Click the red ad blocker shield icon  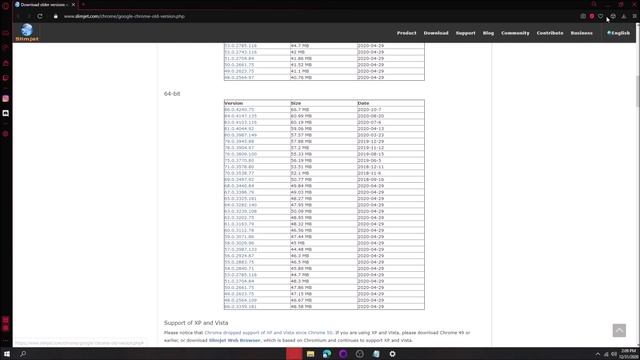click(592, 16)
